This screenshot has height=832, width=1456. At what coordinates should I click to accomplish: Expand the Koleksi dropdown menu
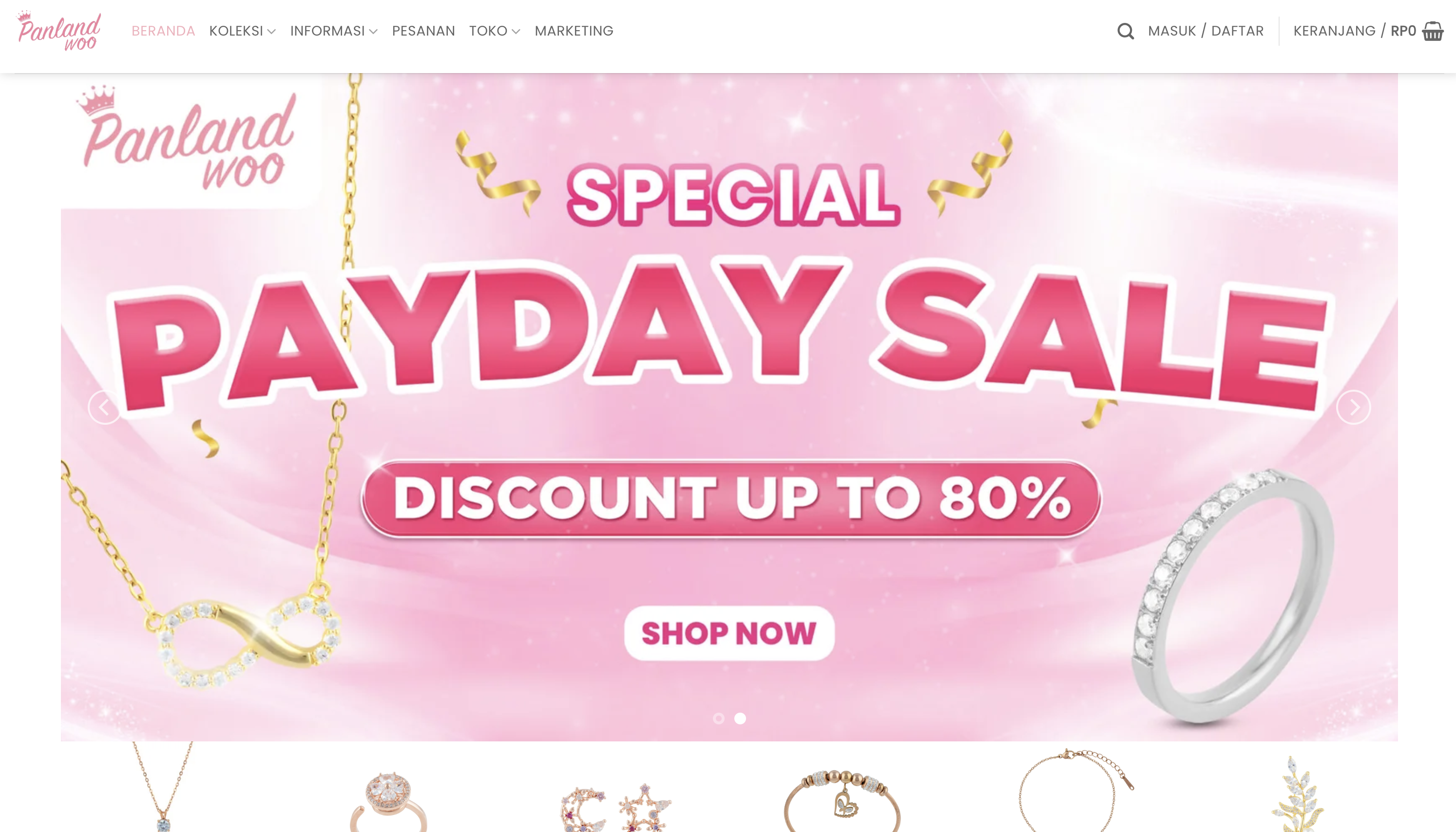pyautogui.click(x=242, y=31)
